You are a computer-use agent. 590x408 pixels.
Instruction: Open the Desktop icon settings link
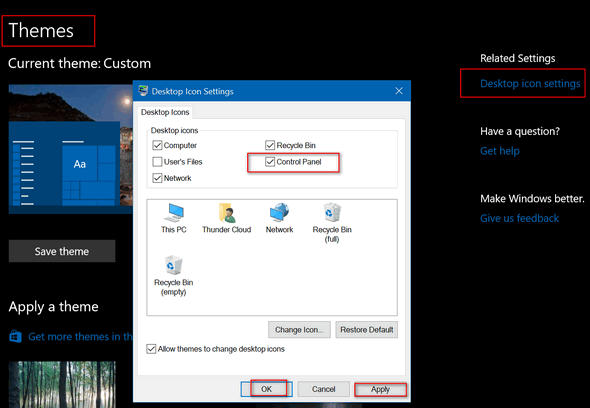click(x=530, y=84)
